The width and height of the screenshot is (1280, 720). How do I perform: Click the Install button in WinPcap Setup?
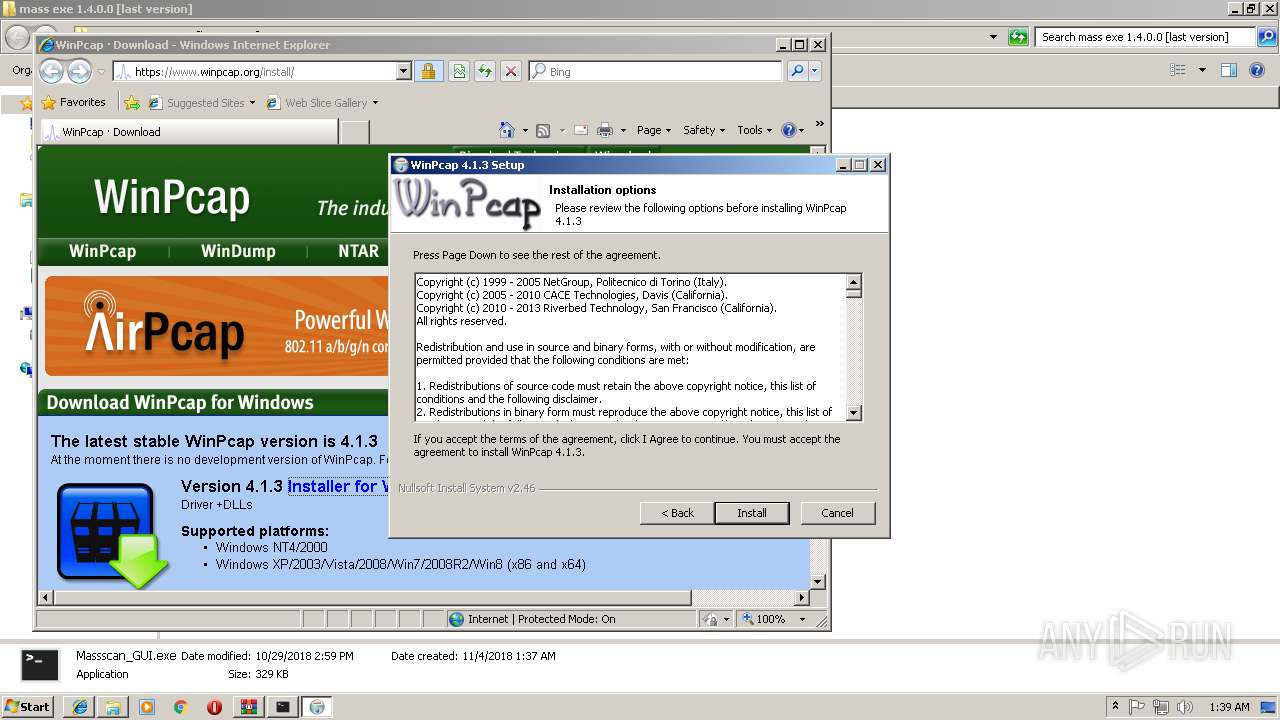pos(752,513)
